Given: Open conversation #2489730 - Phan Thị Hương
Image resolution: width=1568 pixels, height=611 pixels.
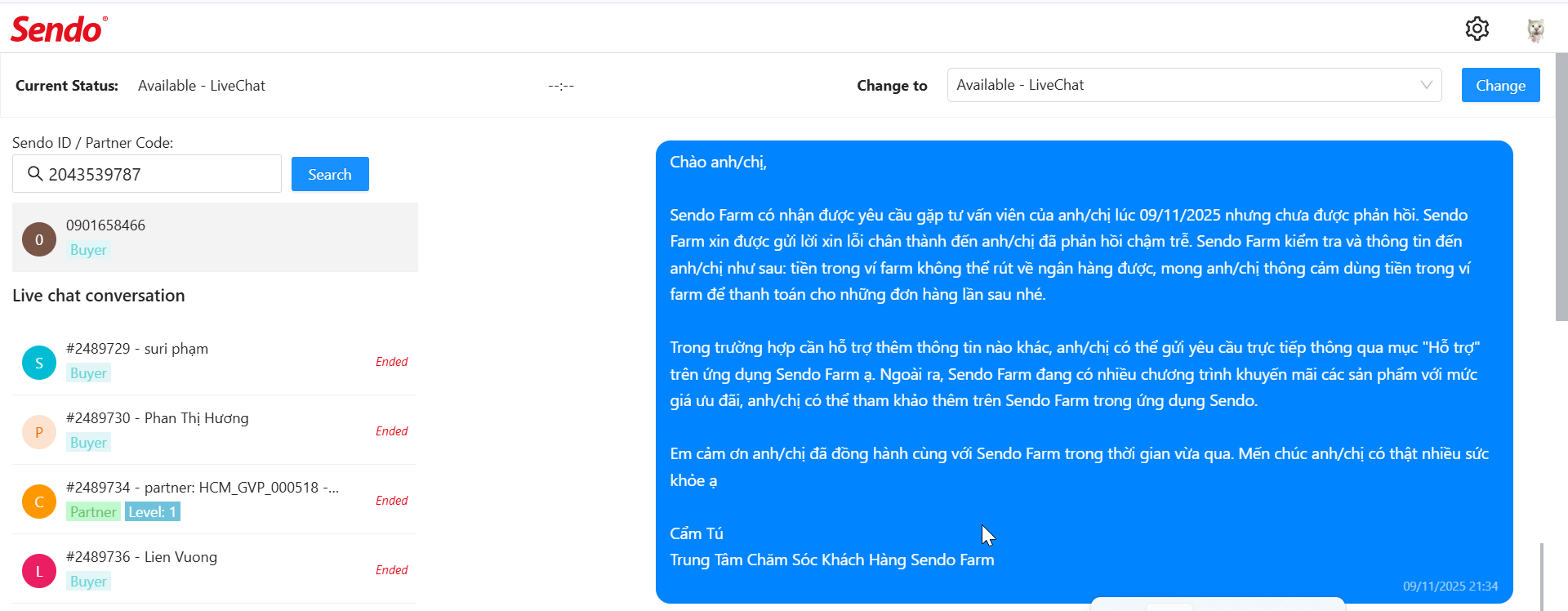Looking at the screenshot, I should [x=215, y=430].
